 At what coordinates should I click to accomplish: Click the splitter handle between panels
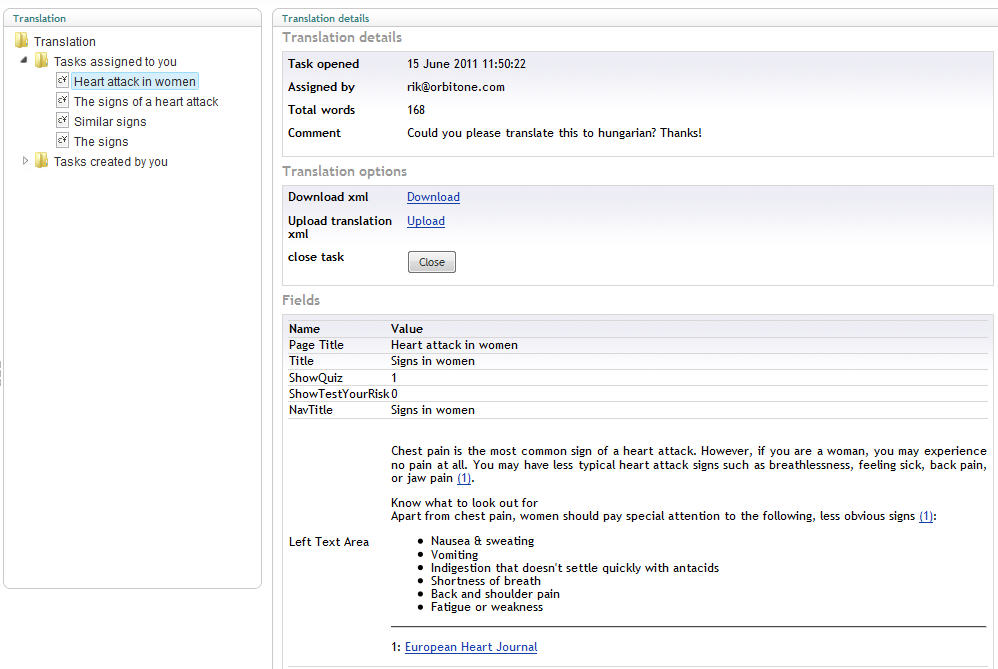[2, 372]
